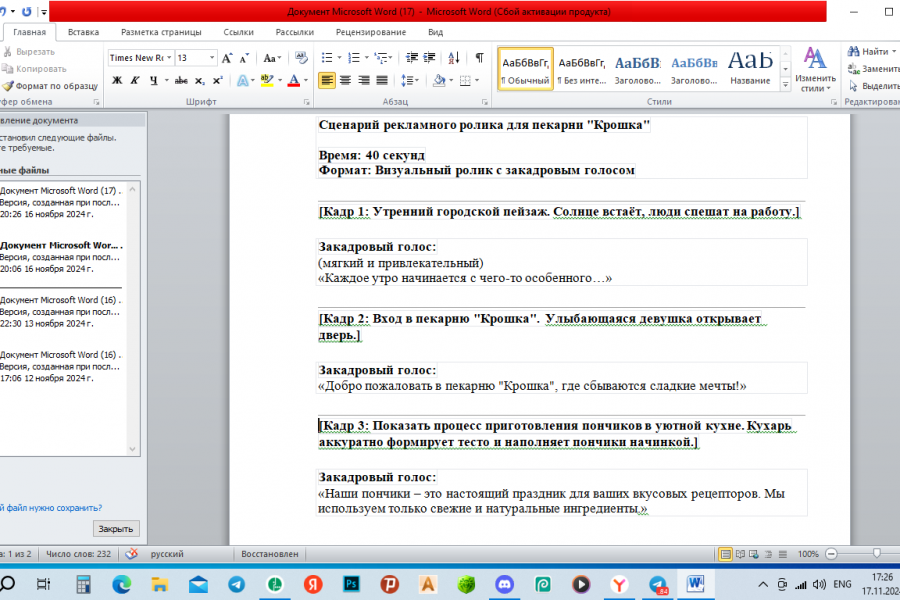Toggle italic formatting button

coord(135,80)
